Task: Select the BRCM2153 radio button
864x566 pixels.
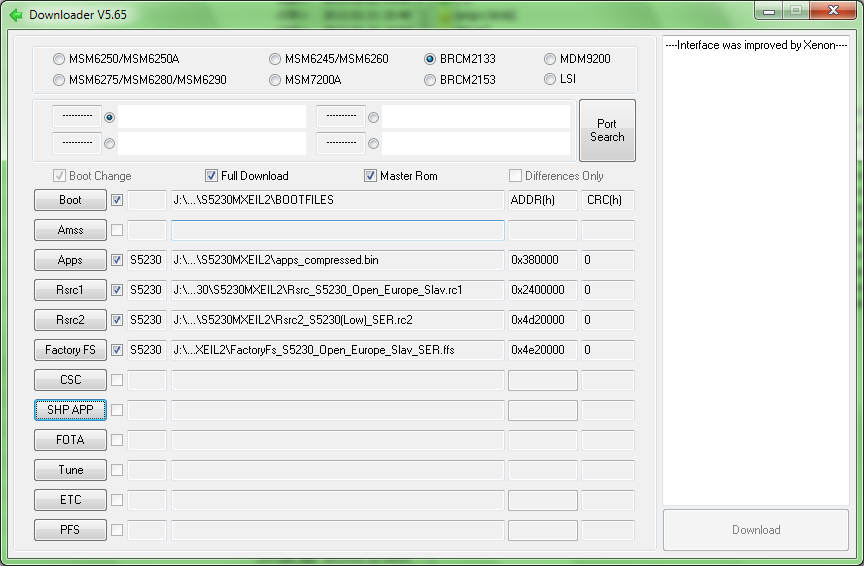Action: [430, 79]
